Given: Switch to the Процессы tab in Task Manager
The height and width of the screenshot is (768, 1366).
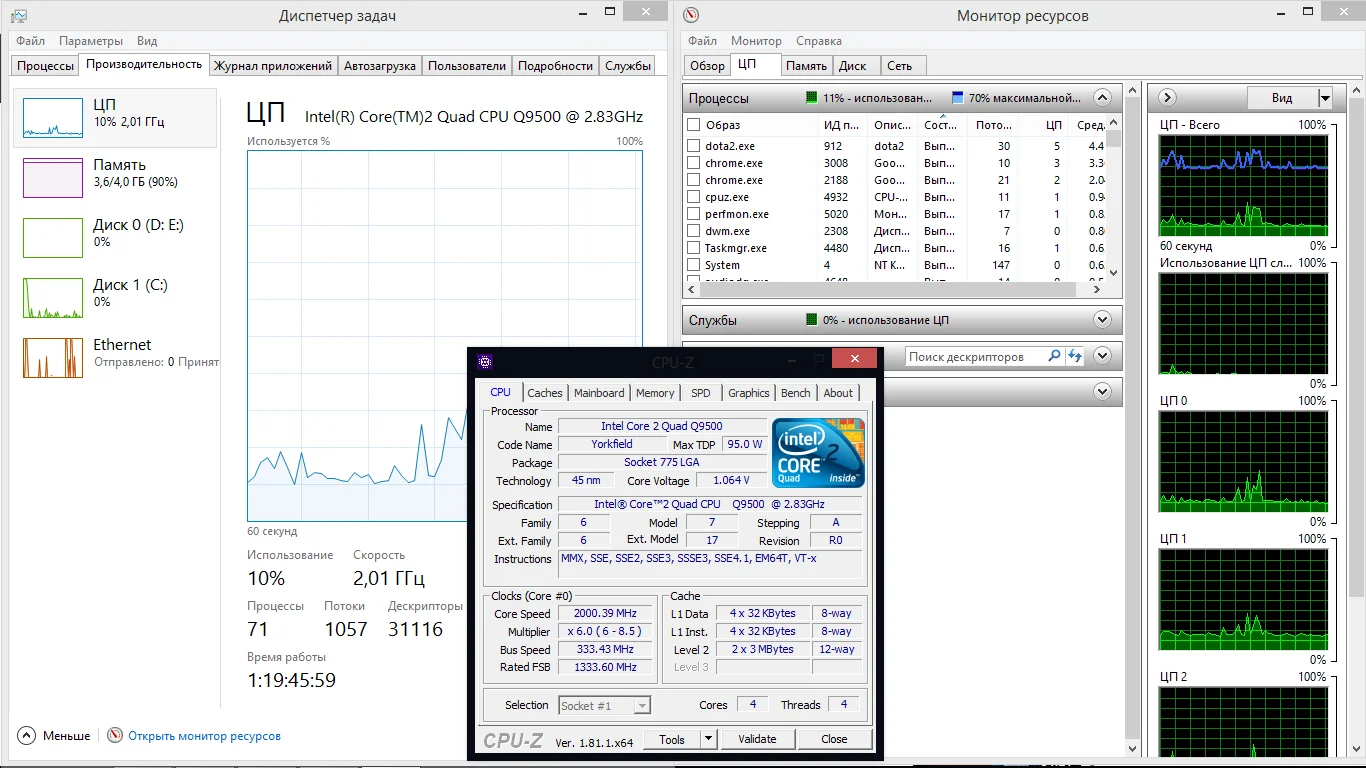Looking at the screenshot, I should [x=46, y=65].
